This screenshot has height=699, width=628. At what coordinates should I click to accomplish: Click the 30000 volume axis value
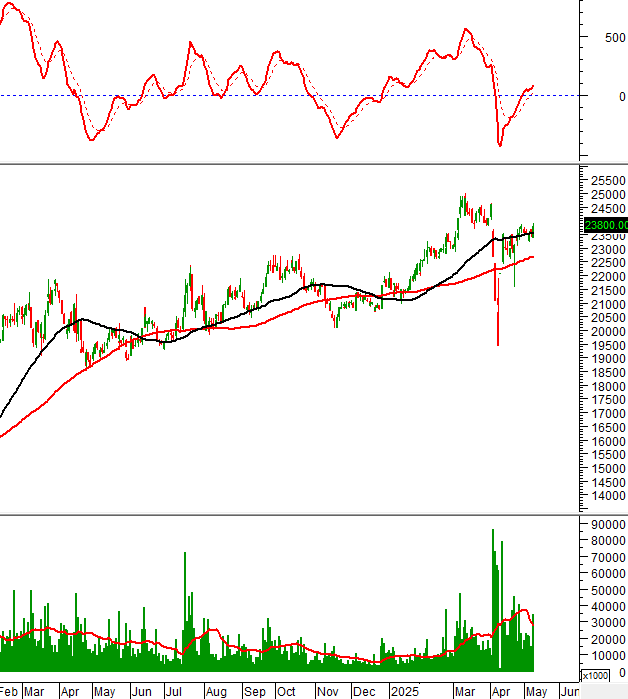tap(608, 623)
